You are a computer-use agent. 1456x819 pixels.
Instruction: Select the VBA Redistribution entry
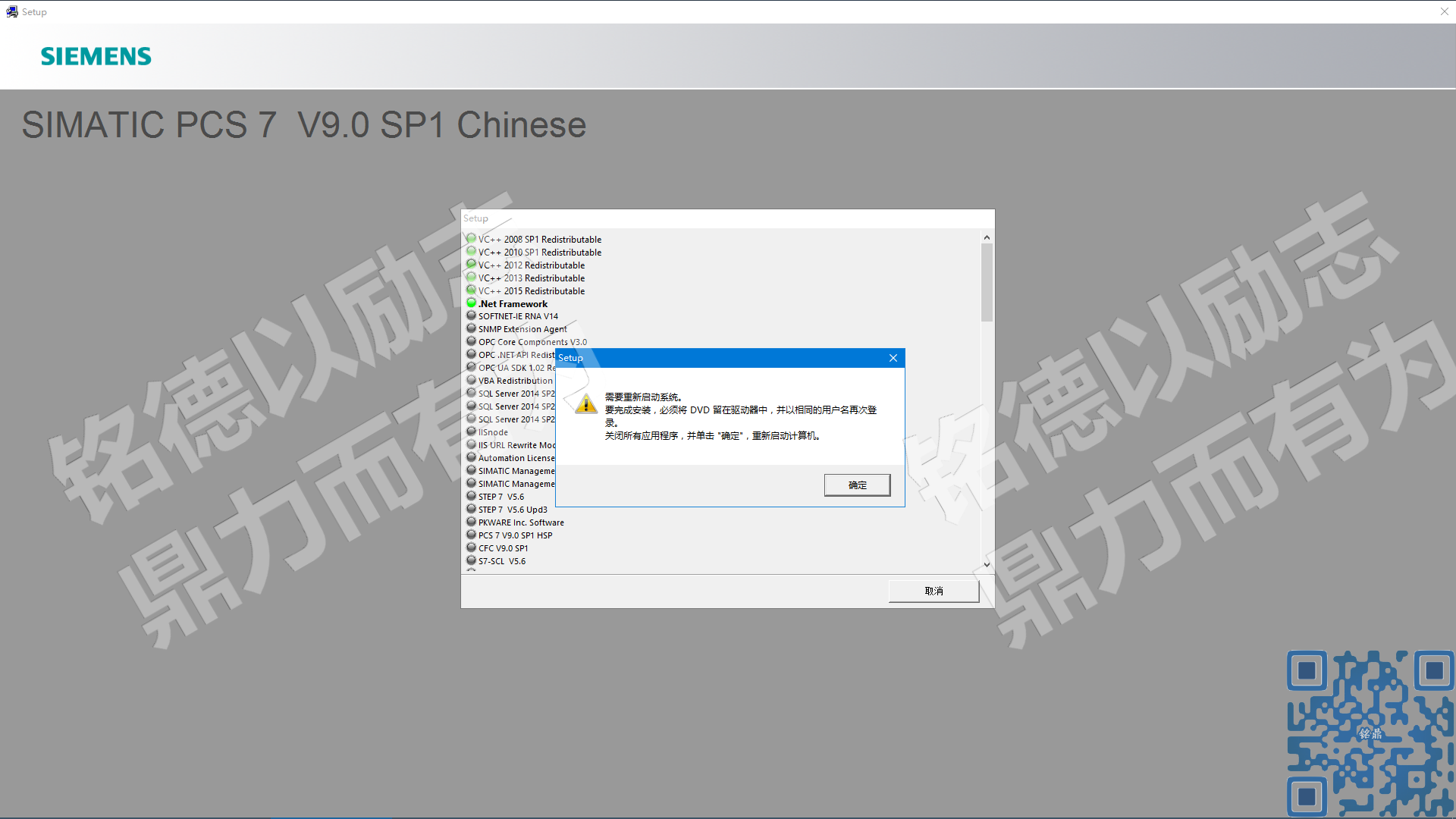pos(516,381)
